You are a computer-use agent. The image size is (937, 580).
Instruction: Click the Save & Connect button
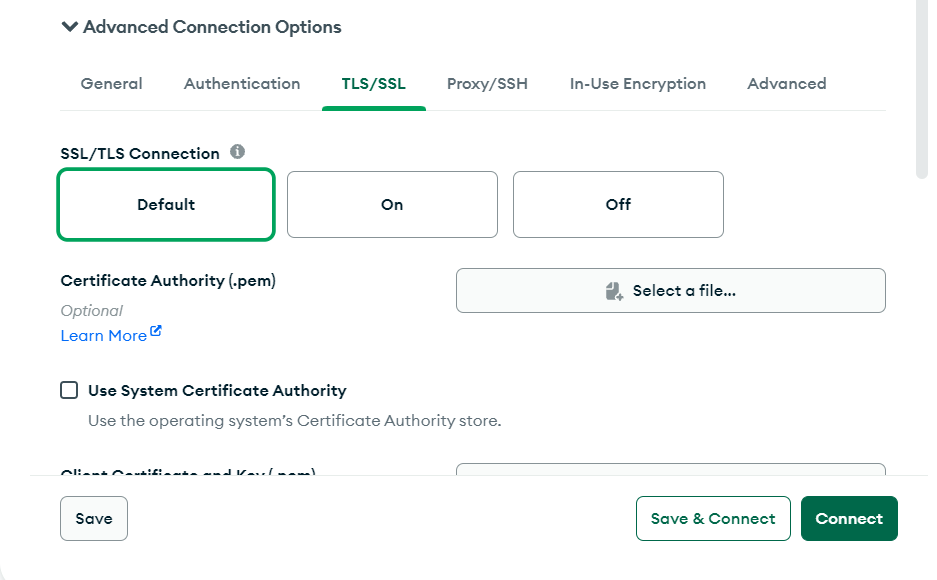coord(713,519)
